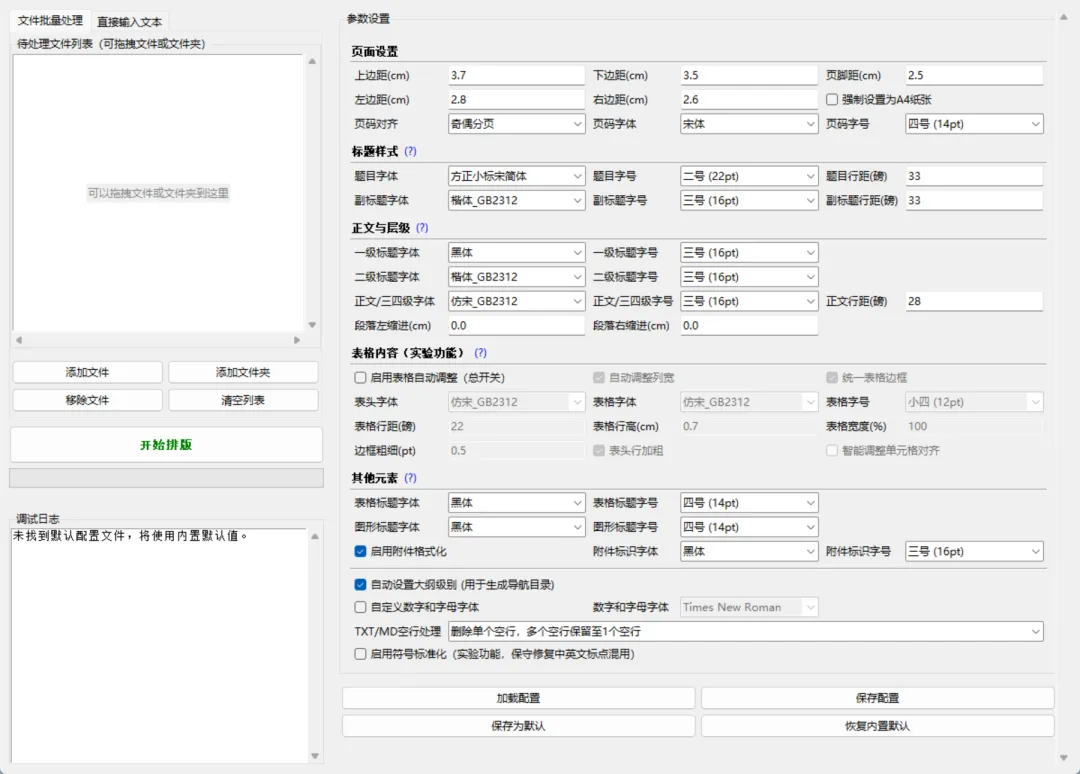Toggle 统一表格边框 checkbox
Screen dimensions: 1080x774
(832, 377)
